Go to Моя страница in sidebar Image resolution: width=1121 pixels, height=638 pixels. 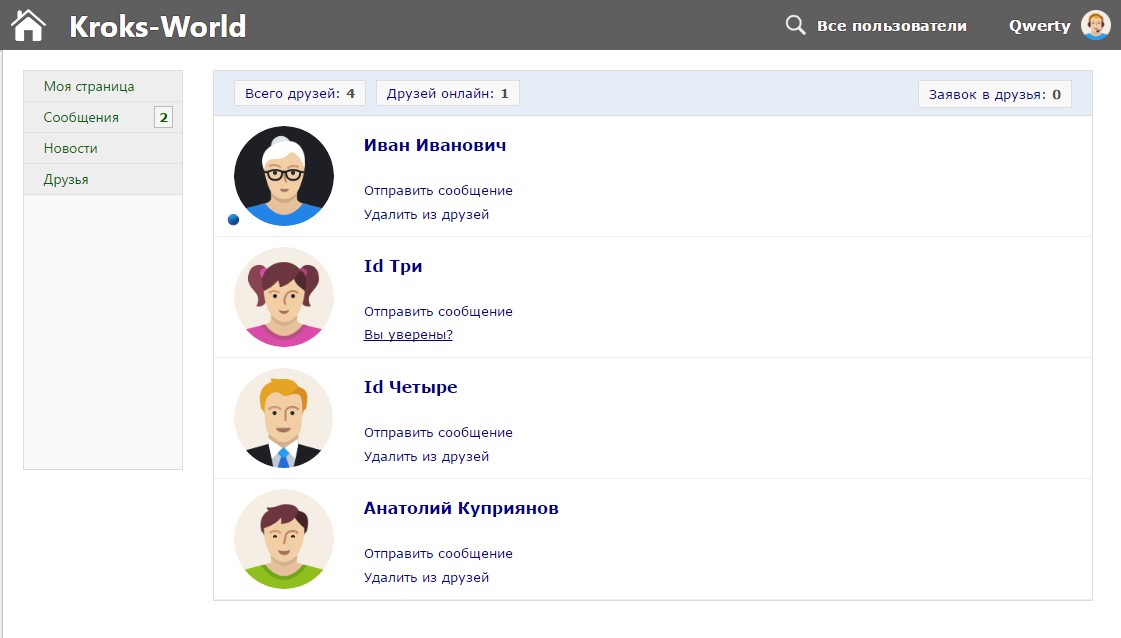pyautogui.click(x=103, y=86)
